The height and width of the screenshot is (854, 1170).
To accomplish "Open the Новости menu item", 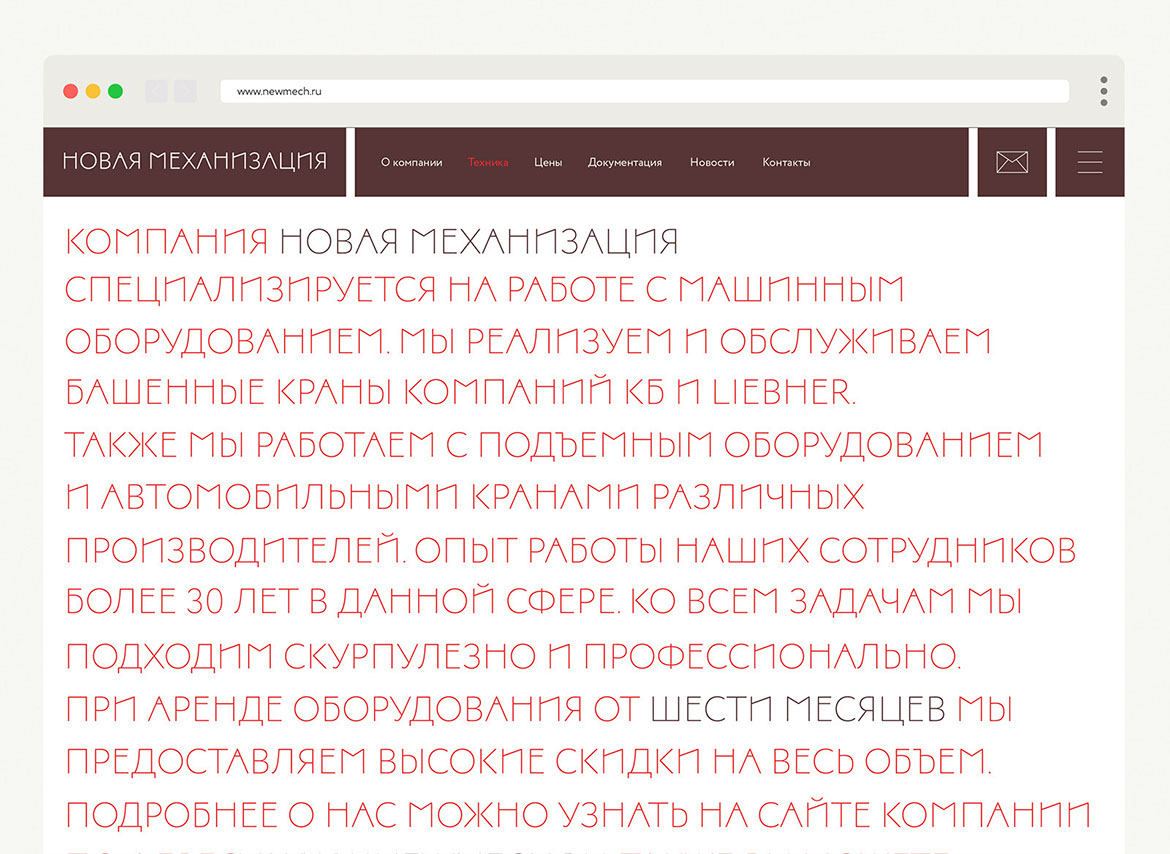I will coord(712,163).
